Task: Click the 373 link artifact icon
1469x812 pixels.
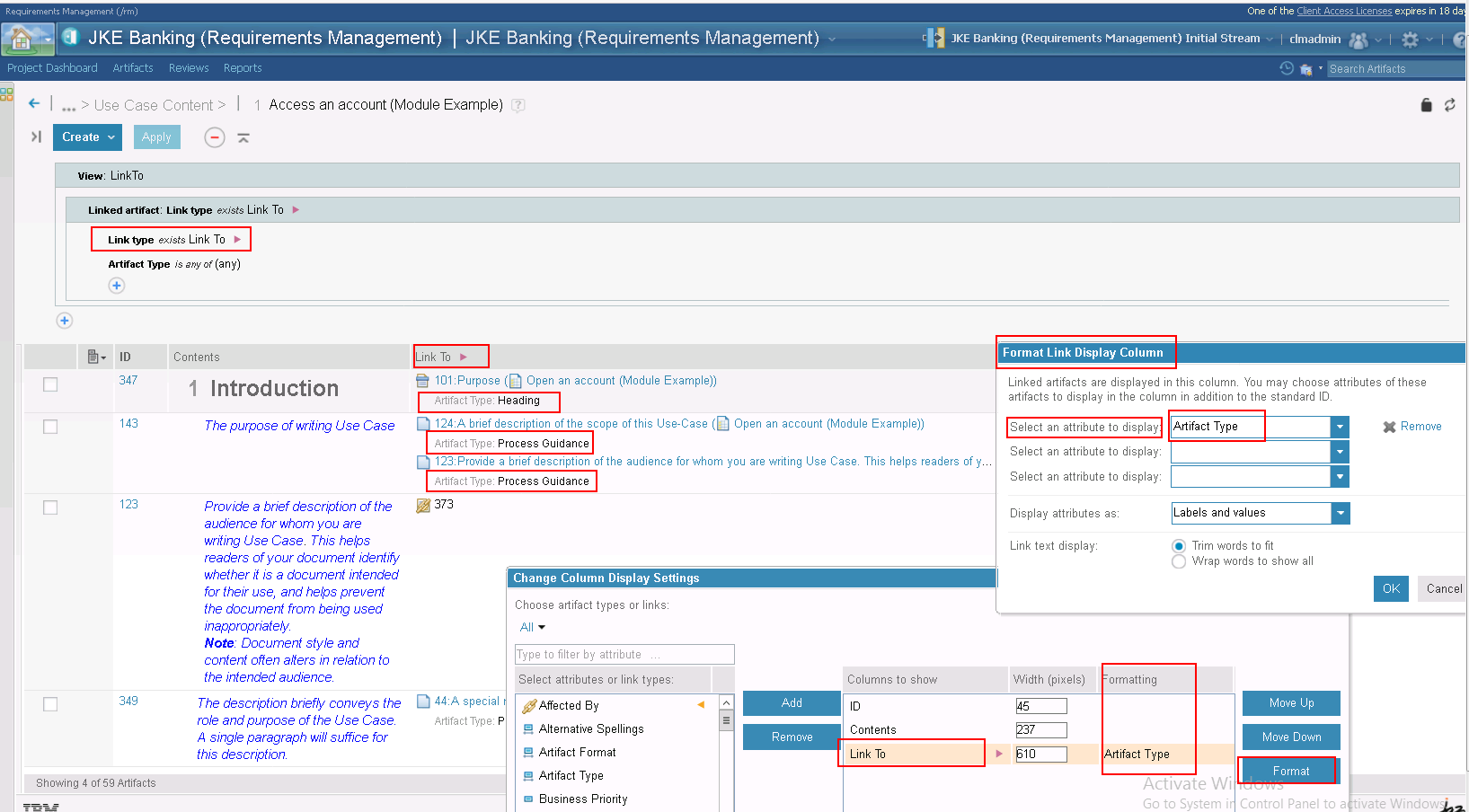Action: coord(423,506)
